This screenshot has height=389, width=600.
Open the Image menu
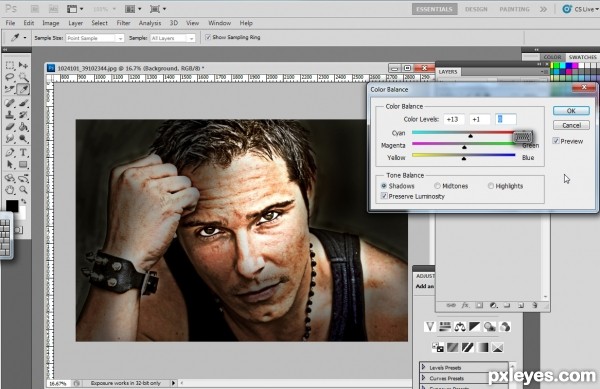[x=51, y=23]
